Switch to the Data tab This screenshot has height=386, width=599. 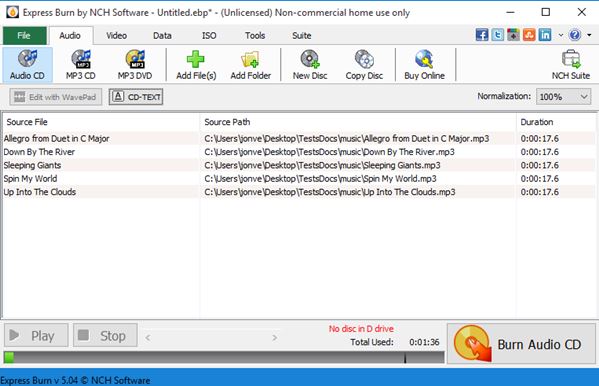tap(162, 36)
